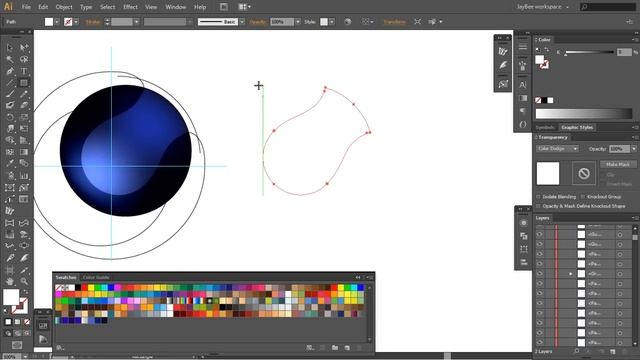The height and width of the screenshot is (360, 640).
Task: Click Delete Selection icon in Layers panel
Action: pyautogui.click(x=624, y=351)
